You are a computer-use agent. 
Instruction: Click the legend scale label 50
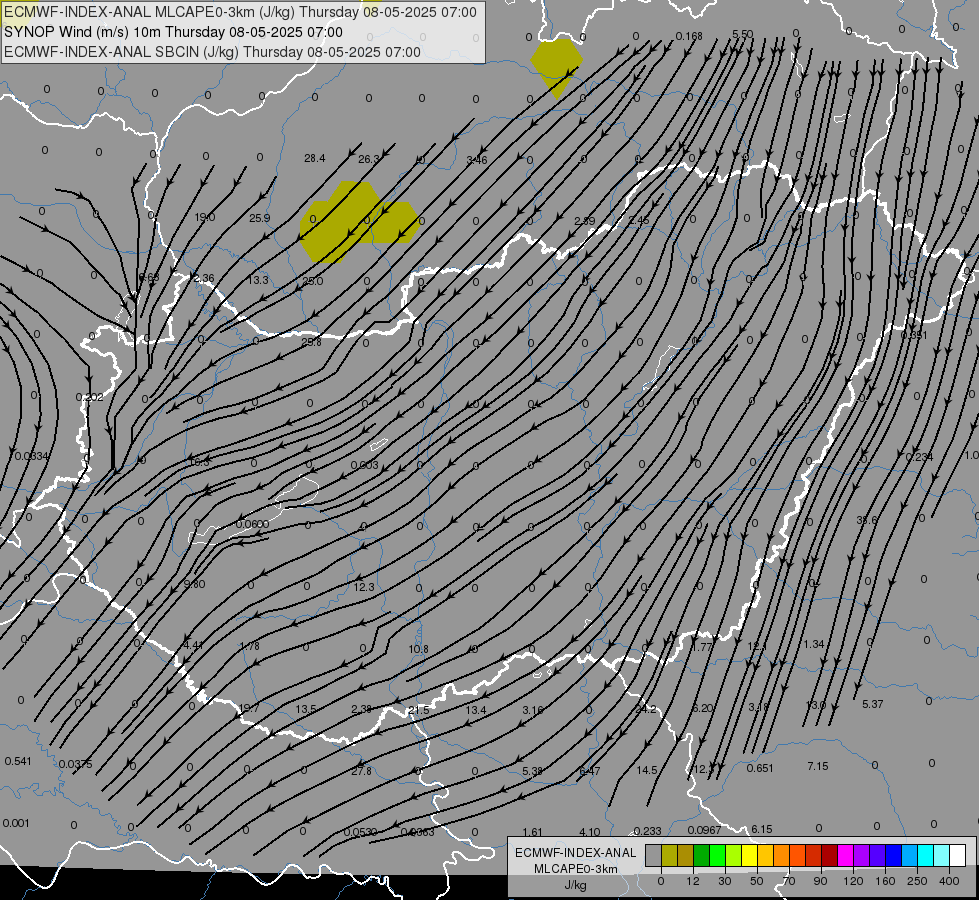pos(757,881)
